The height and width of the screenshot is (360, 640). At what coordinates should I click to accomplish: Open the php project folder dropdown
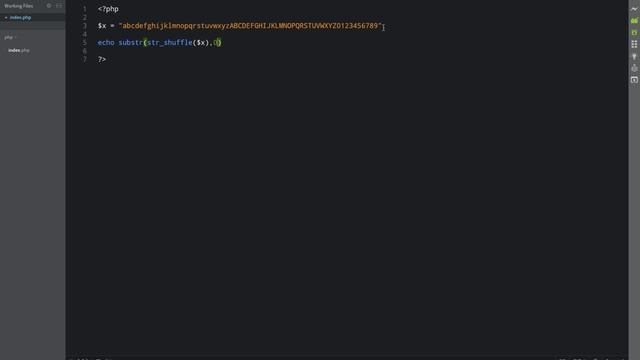tap(10, 37)
